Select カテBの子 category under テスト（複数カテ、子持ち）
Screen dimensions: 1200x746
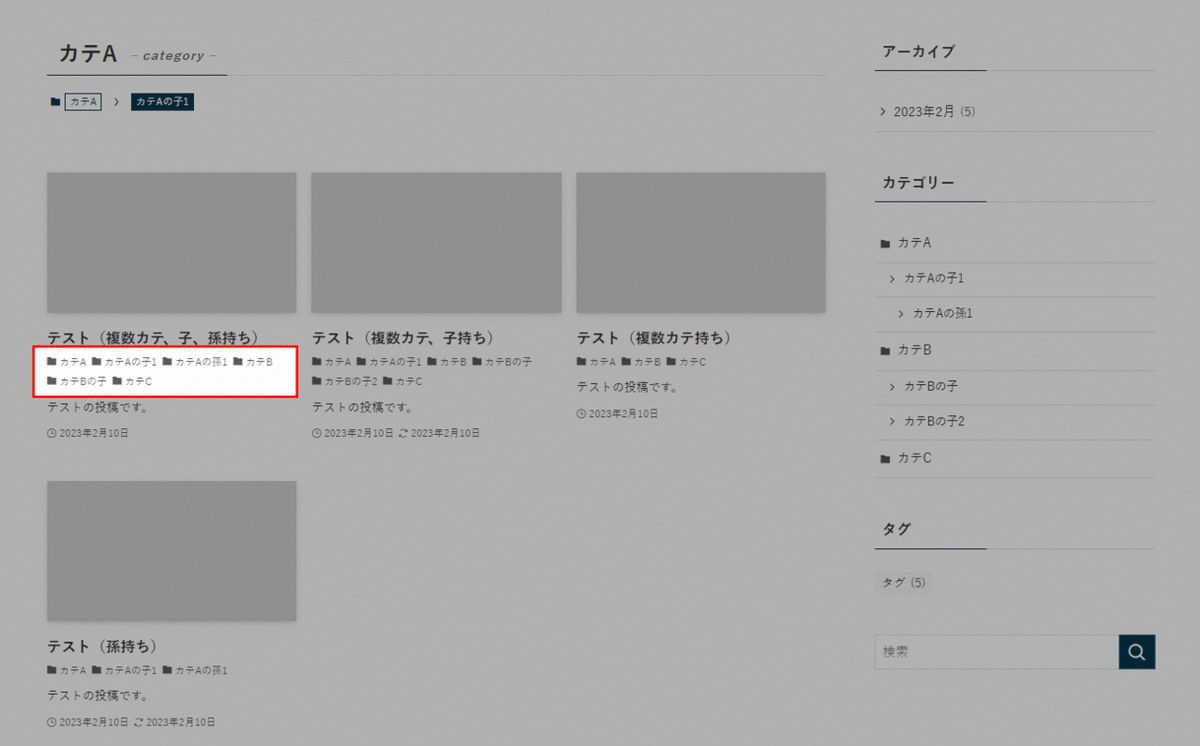click(508, 362)
